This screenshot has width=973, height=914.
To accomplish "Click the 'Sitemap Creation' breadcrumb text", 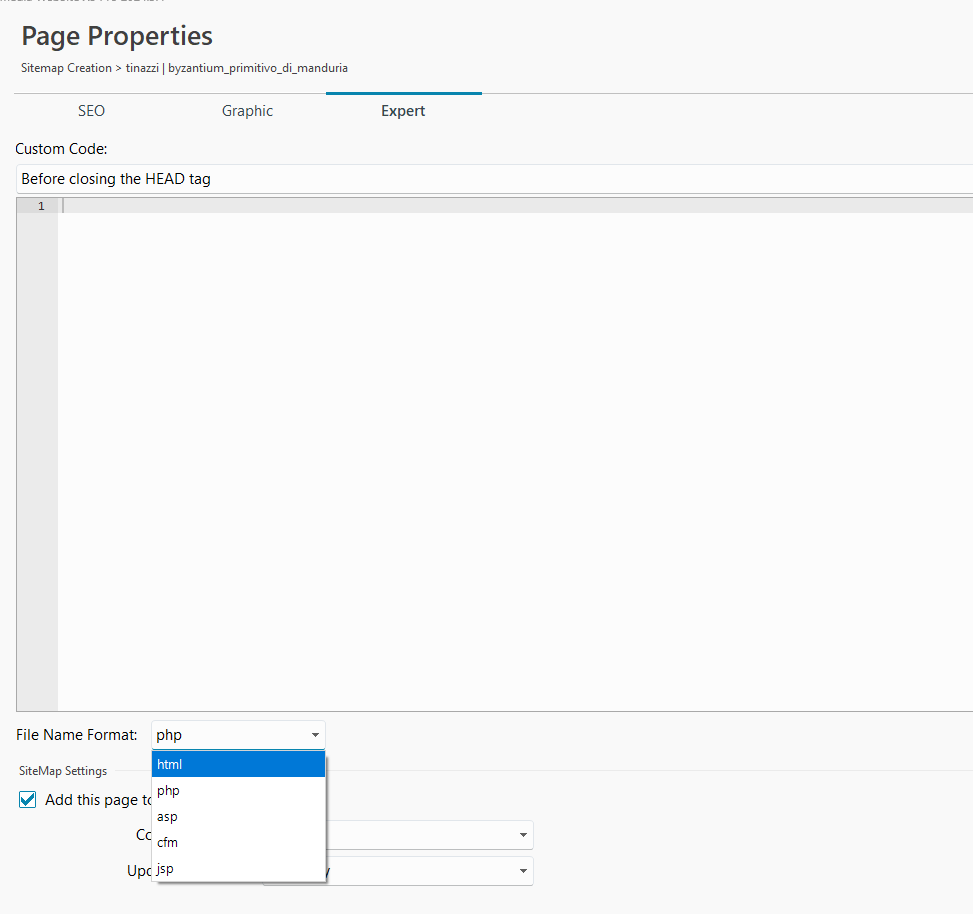I will (x=66, y=68).
